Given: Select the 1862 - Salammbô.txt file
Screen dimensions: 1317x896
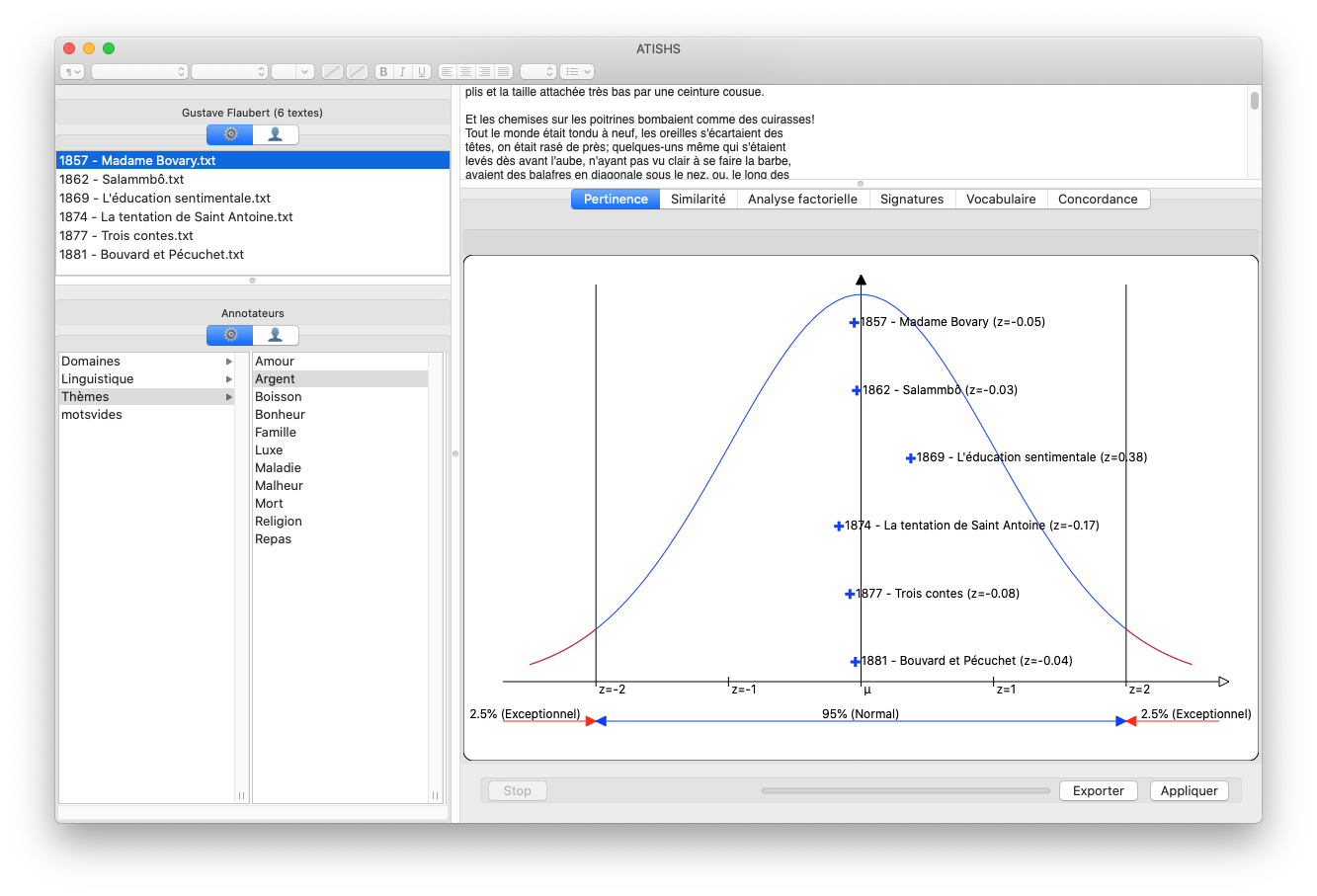Looking at the screenshot, I should tap(122, 180).
